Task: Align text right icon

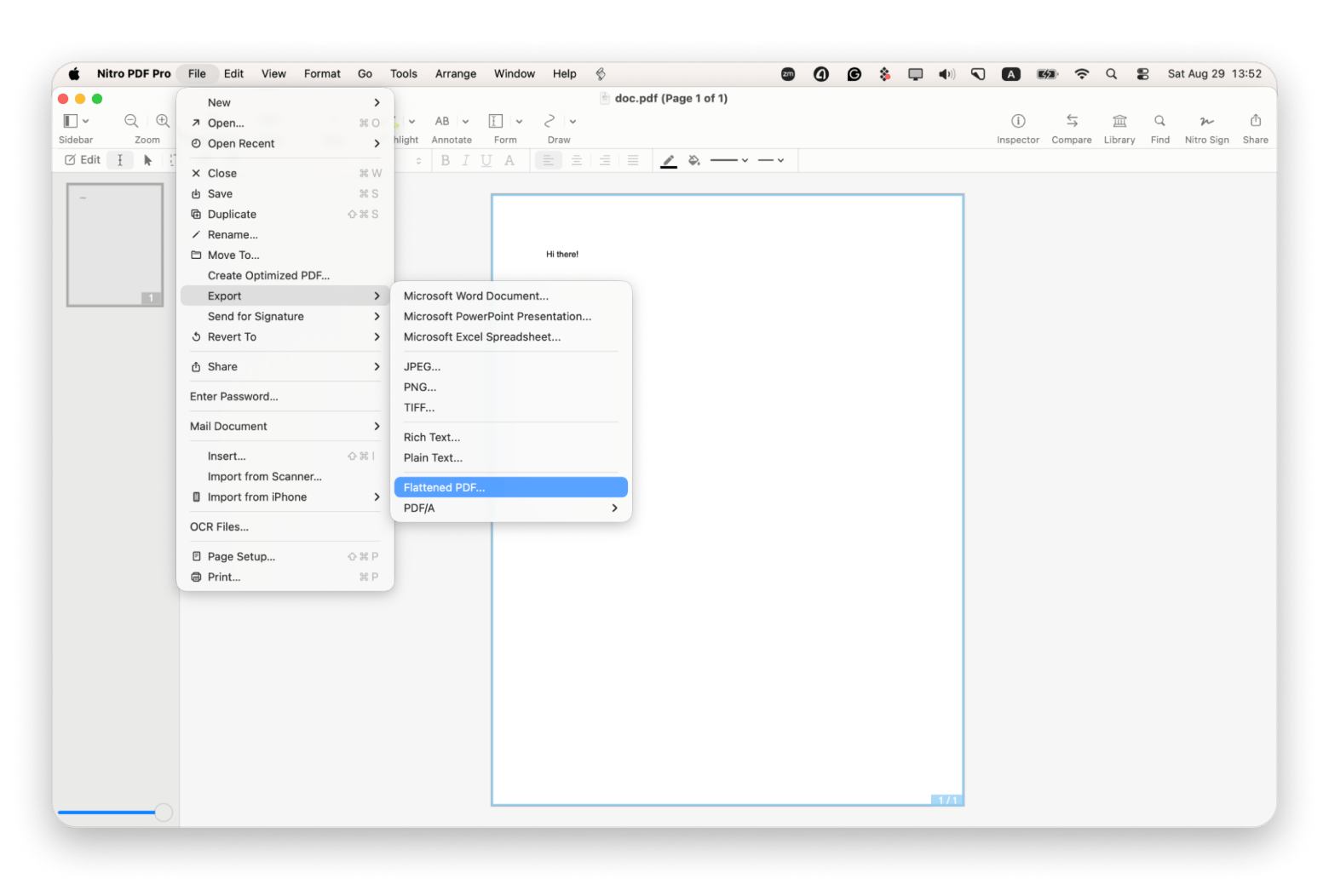Action: [605, 160]
